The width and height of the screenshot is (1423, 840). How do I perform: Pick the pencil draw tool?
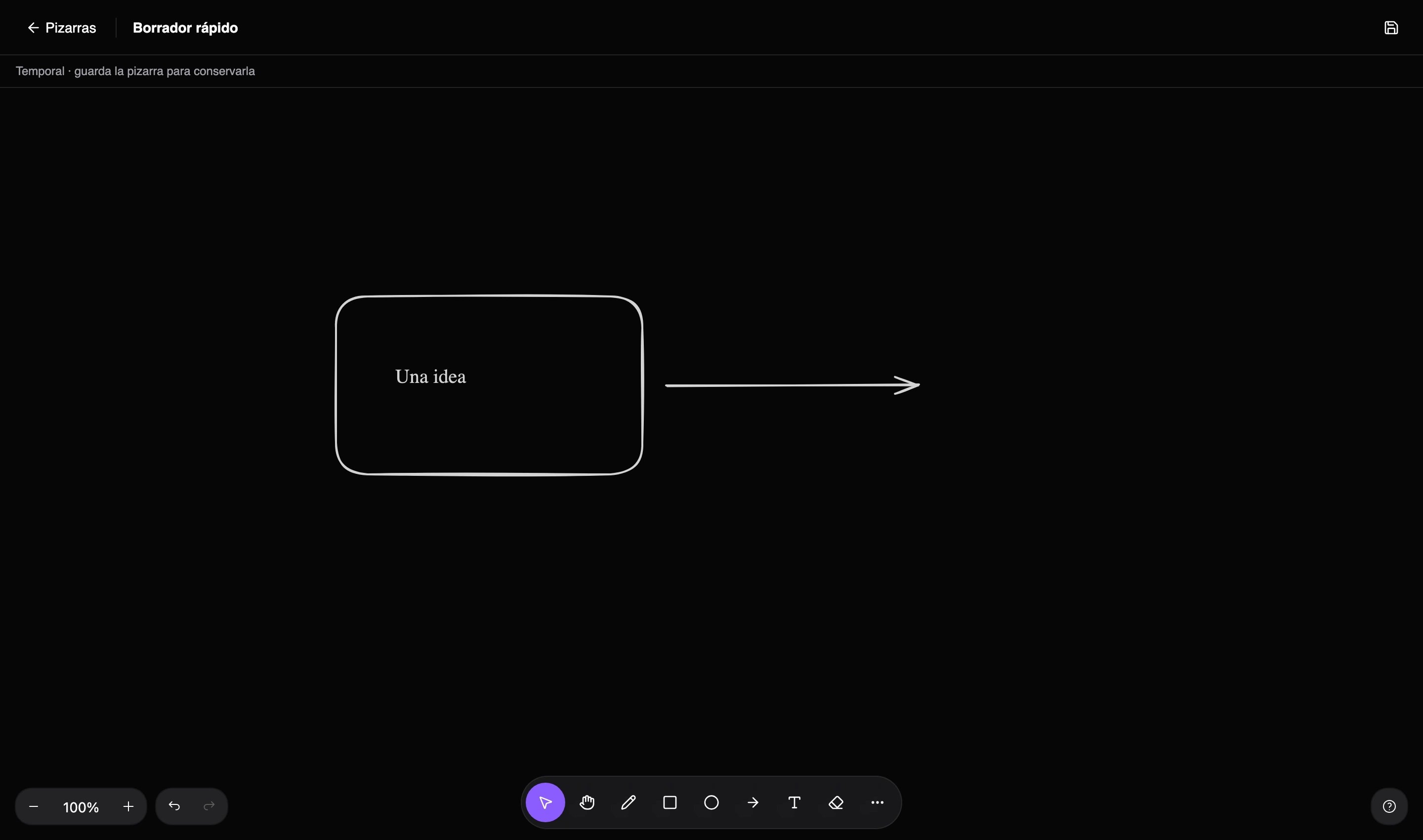tap(628, 802)
